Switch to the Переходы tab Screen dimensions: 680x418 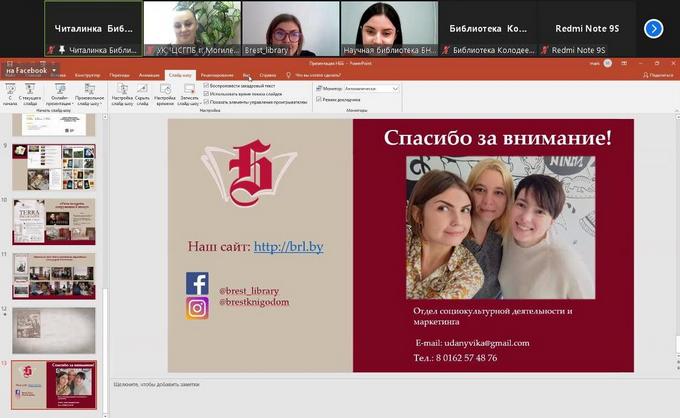(119, 75)
